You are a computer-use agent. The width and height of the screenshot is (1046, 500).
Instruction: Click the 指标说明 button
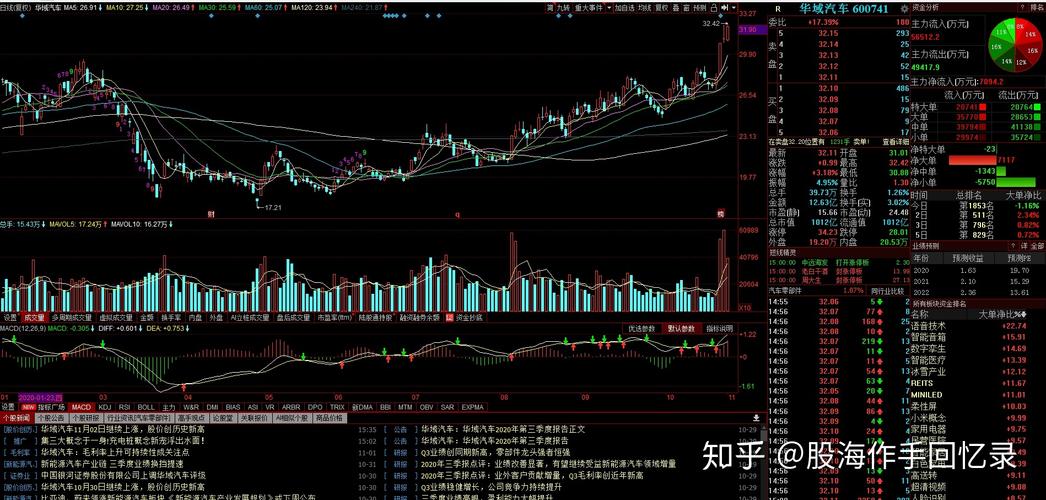coord(720,329)
